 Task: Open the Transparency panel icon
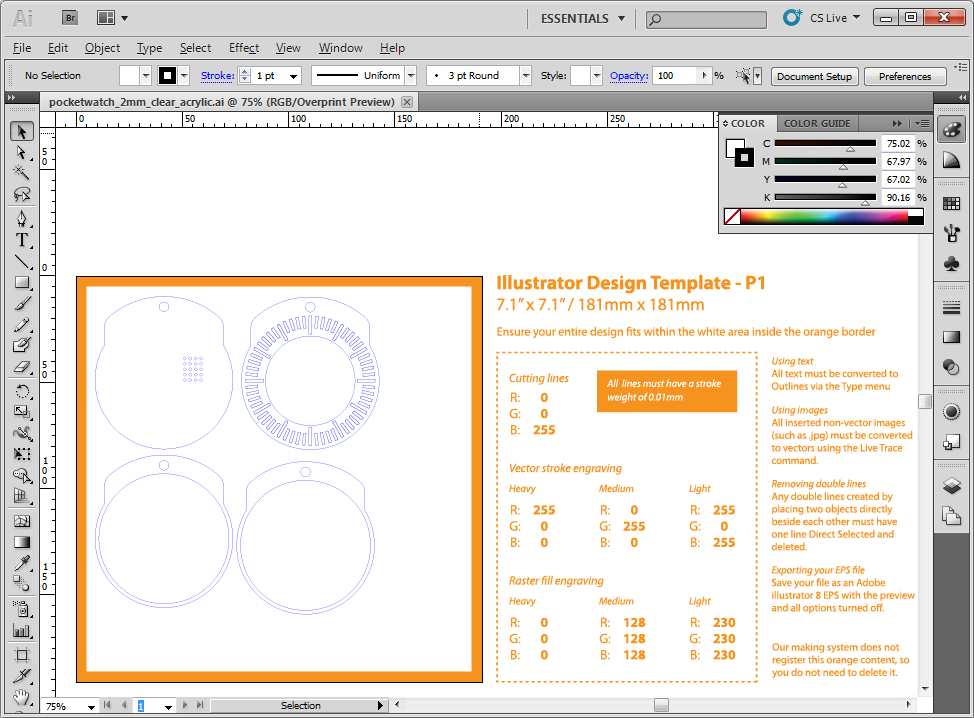(951, 367)
